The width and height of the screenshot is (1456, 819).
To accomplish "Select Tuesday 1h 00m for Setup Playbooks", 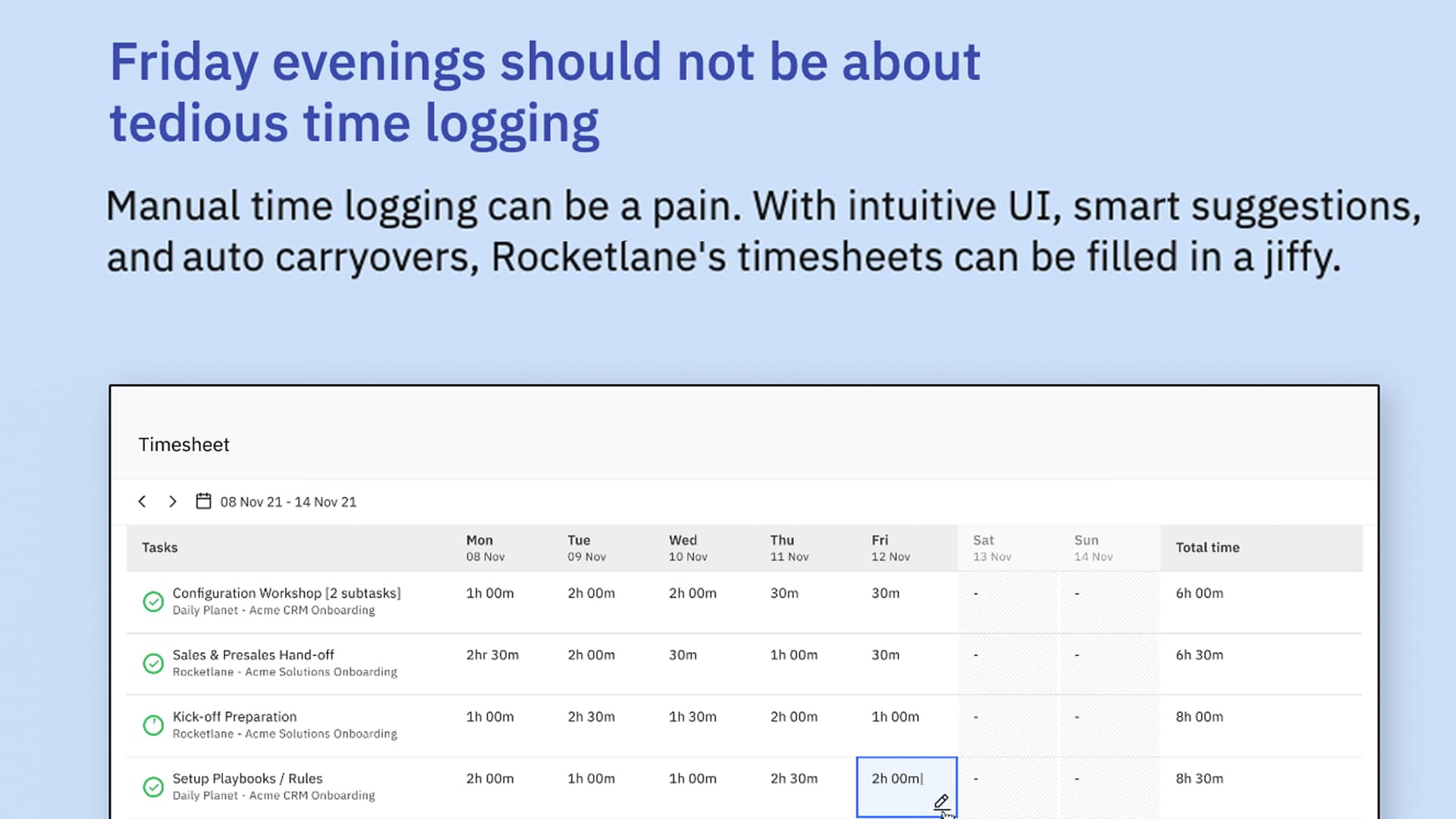I will coord(591,779).
